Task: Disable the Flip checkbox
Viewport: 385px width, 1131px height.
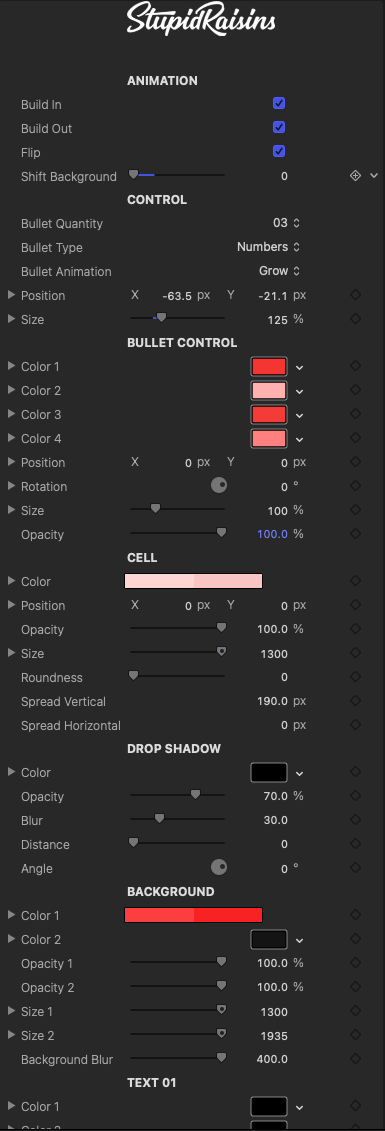Action: point(279,151)
